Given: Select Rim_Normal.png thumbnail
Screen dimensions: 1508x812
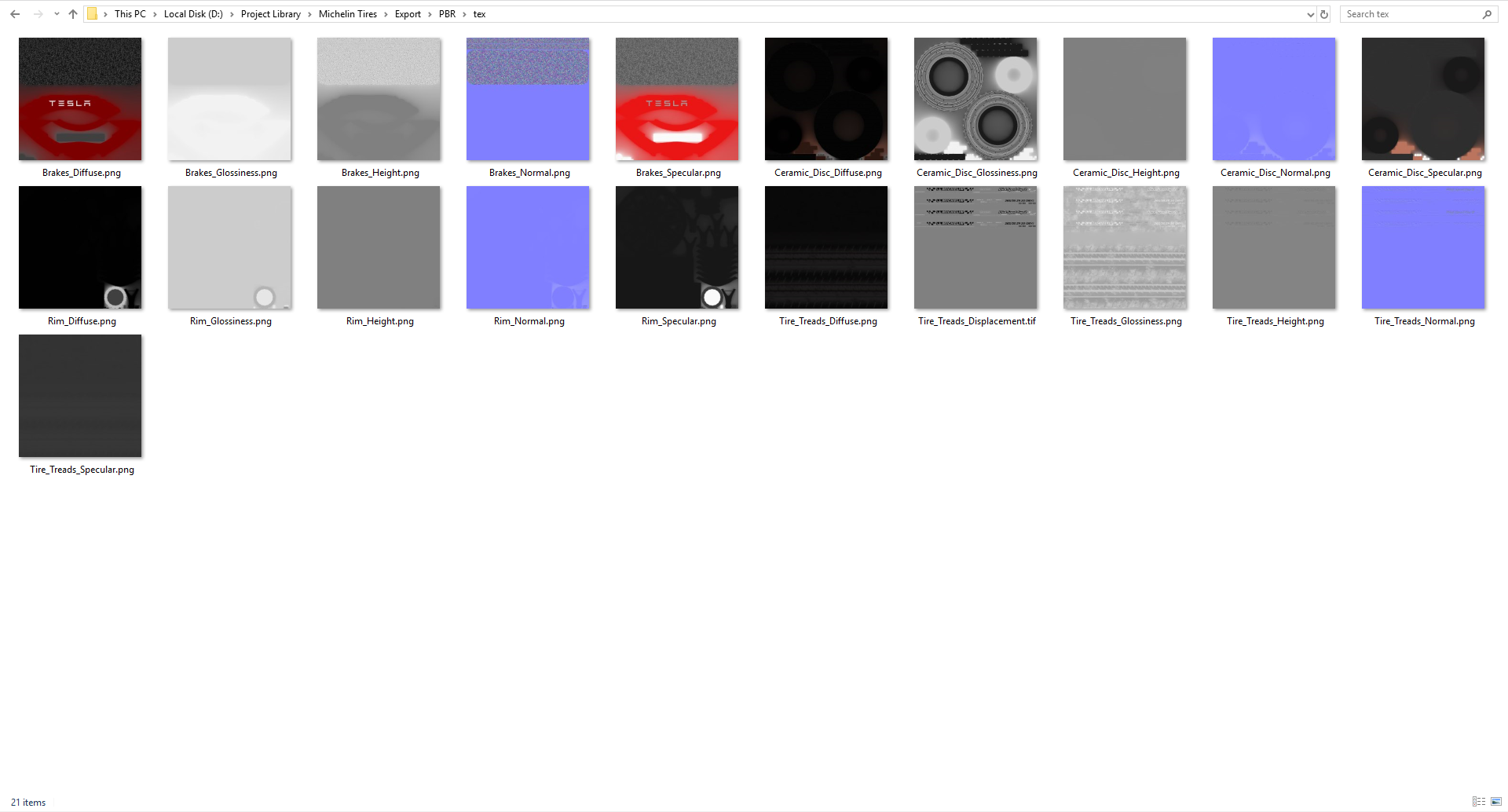Looking at the screenshot, I should (528, 247).
